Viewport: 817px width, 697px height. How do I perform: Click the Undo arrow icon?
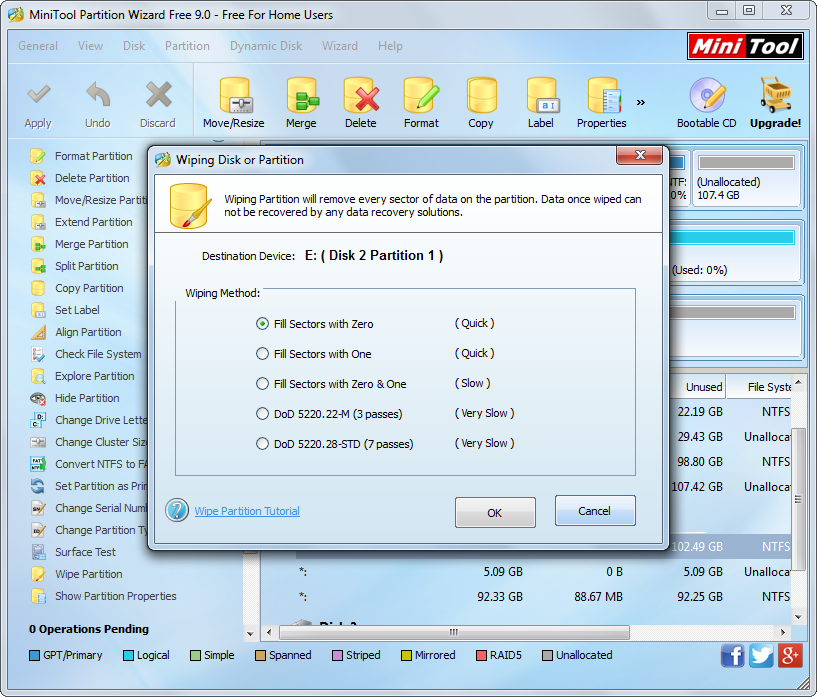pos(97,98)
